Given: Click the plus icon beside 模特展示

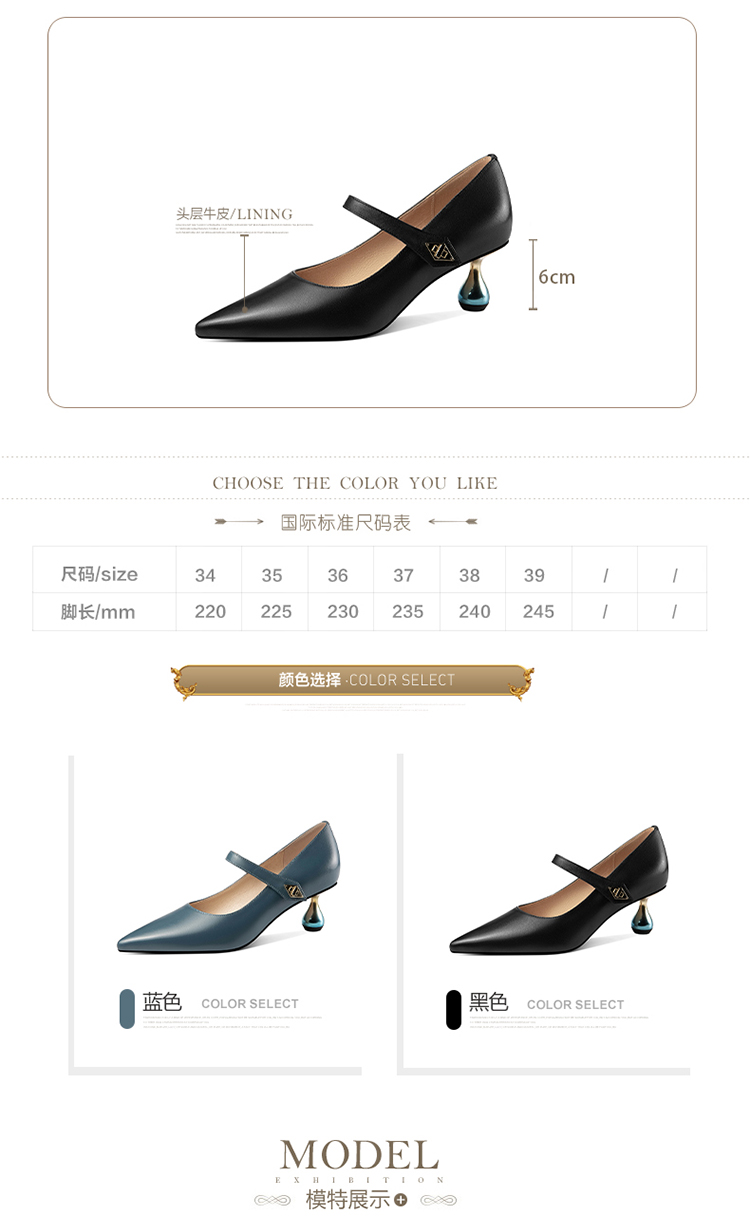Looking at the screenshot, I should click(401, 1200).
